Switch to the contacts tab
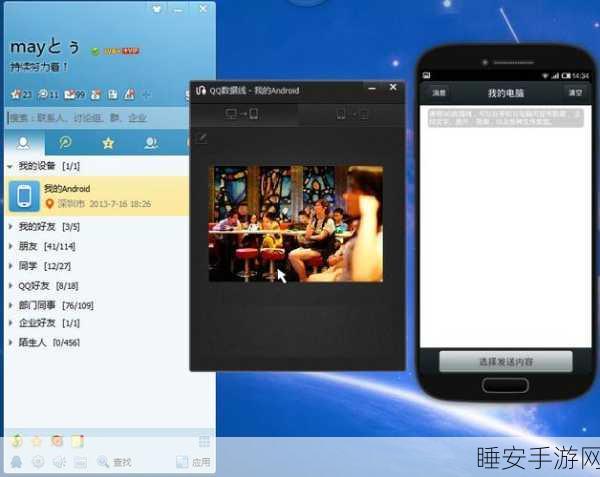 coord(24,143)
